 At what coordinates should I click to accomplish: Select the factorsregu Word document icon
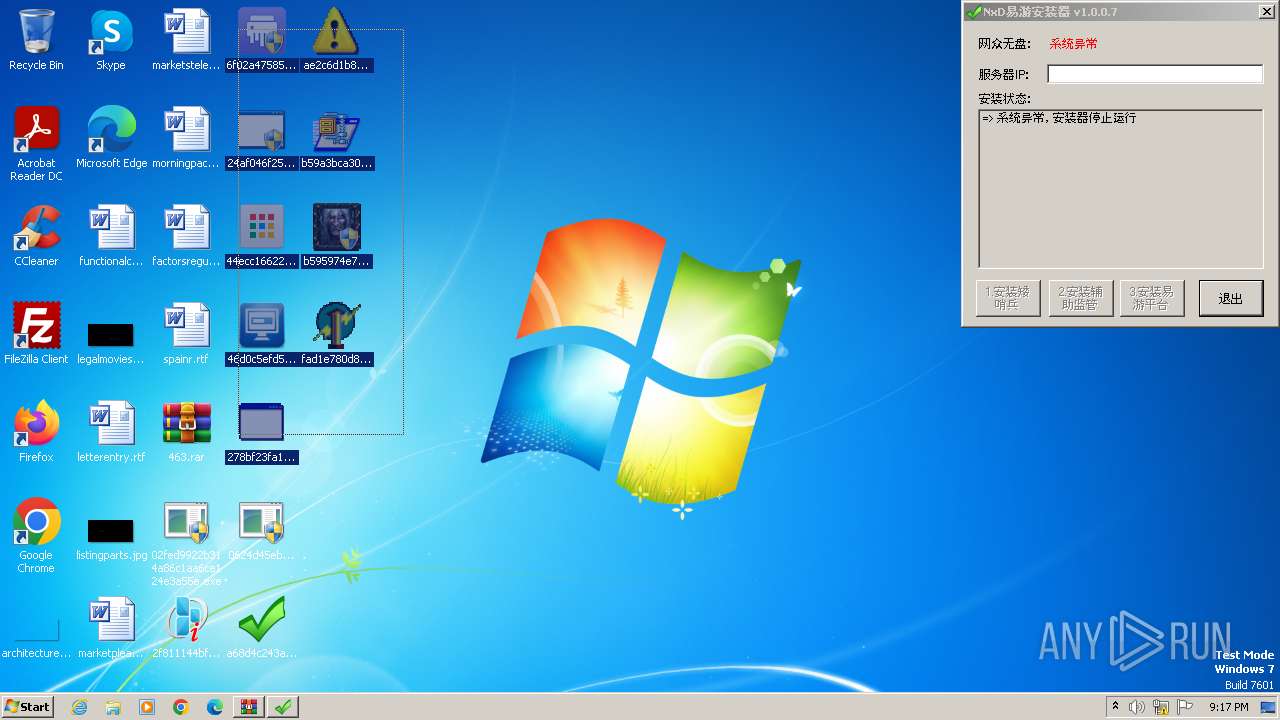coord(186,236)
